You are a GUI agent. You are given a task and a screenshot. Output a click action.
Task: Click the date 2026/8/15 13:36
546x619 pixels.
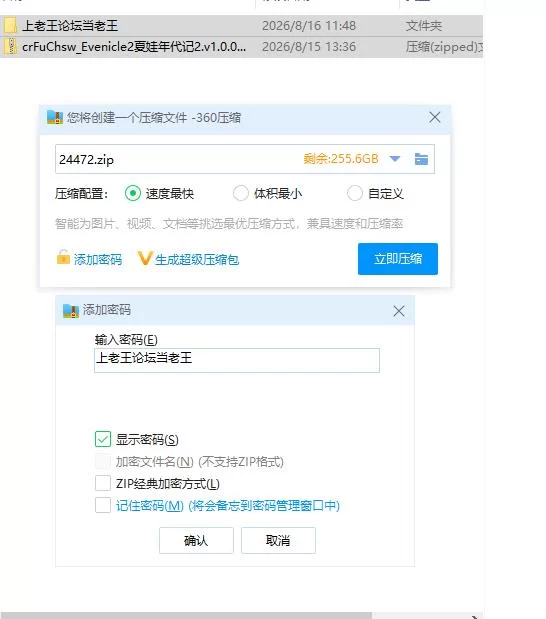[x=309, y=47]
